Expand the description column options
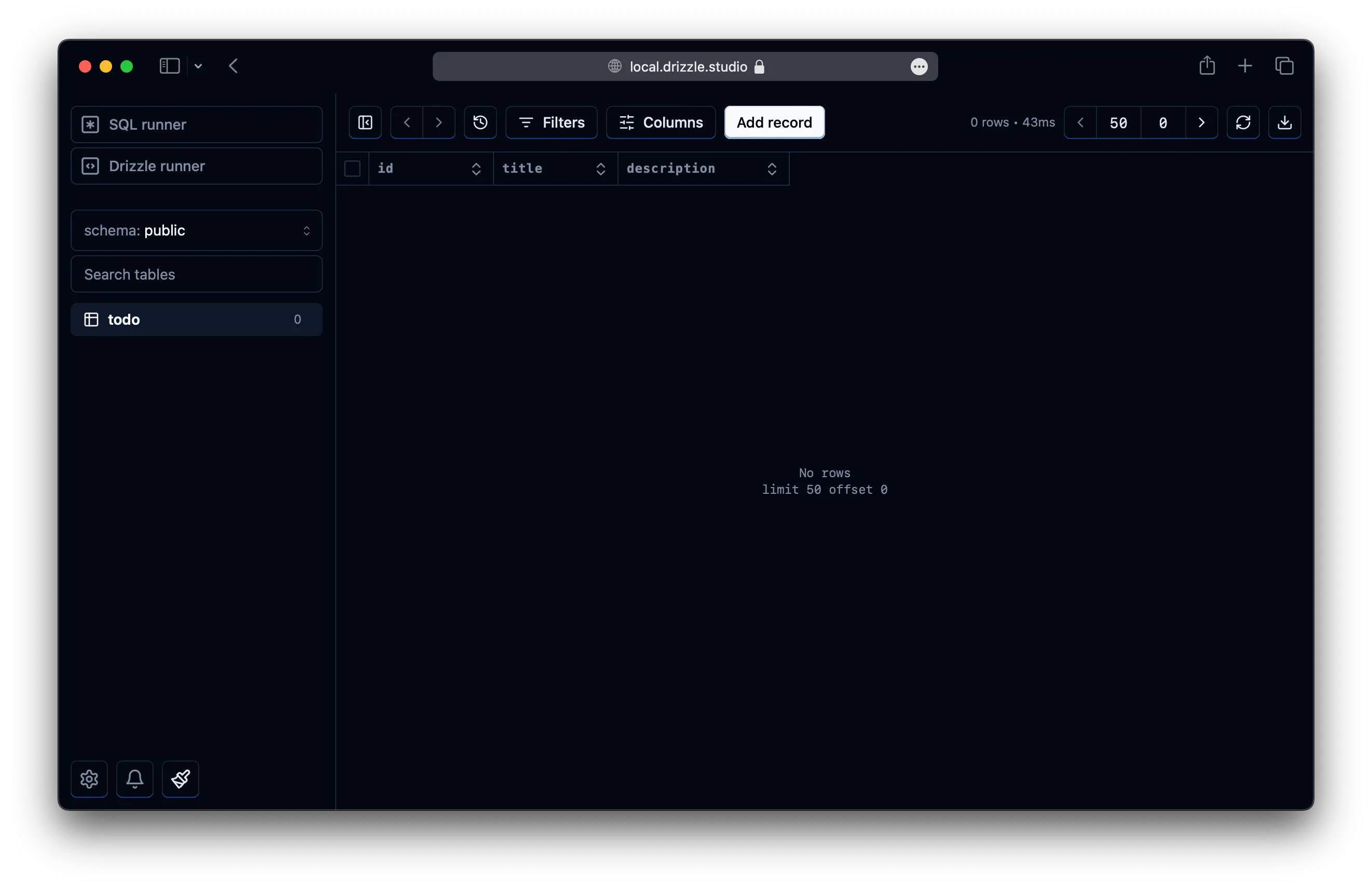This screenshot has height=887, width=1372. coord(772,168)
